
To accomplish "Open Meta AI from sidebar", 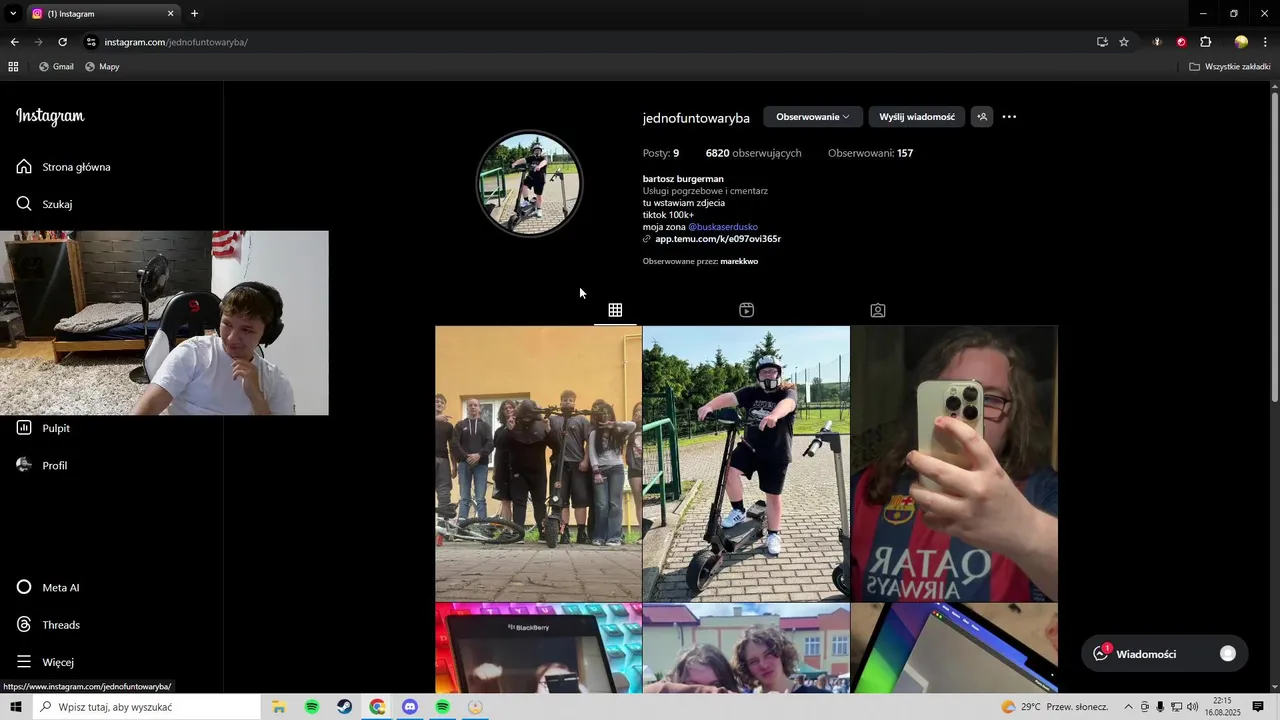I will coord(48,587).
